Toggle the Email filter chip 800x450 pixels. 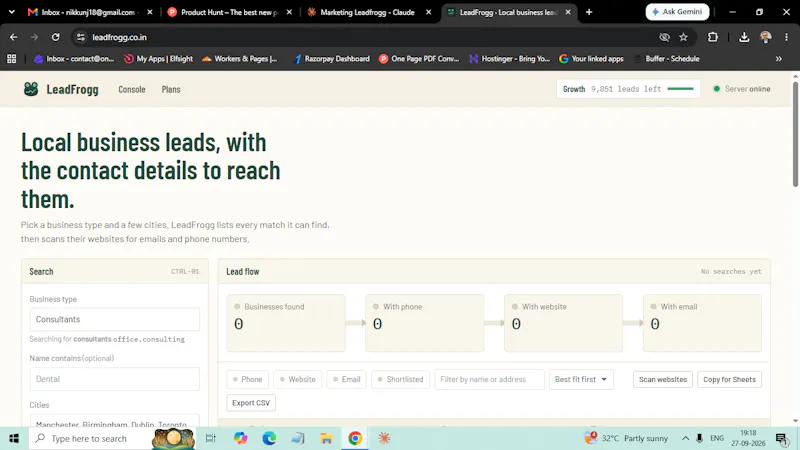(x=346, y=379)
